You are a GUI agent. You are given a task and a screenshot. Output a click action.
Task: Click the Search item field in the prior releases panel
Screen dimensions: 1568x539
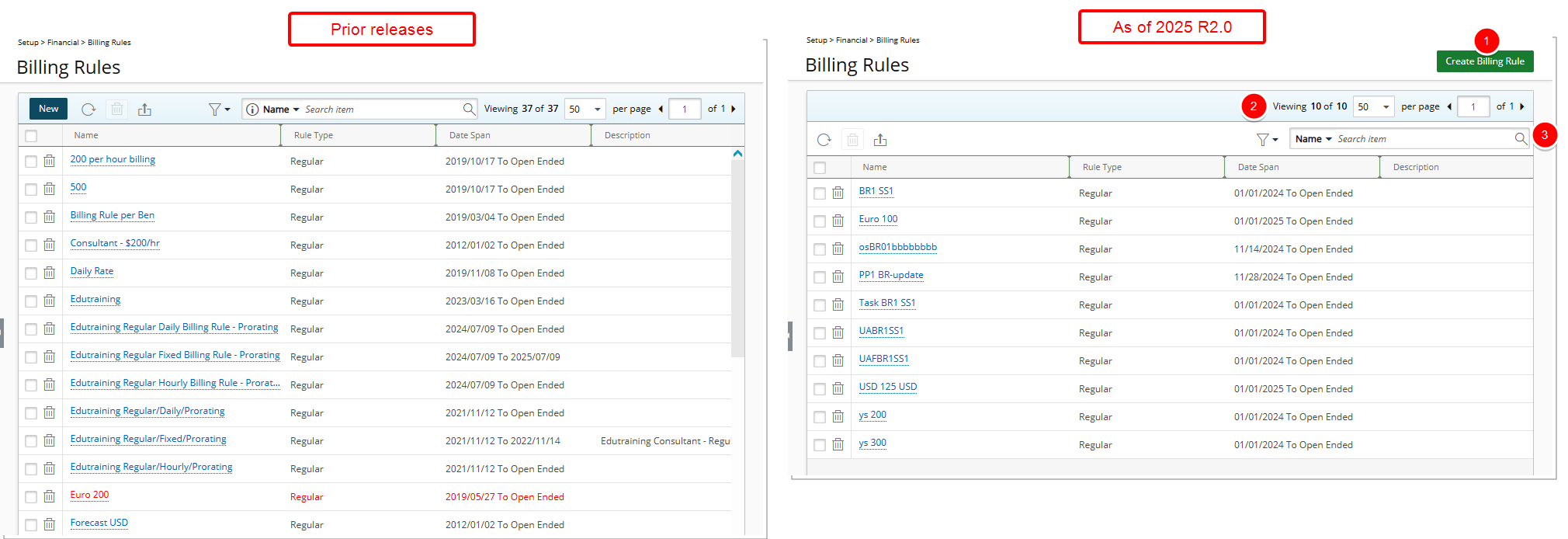coord(381,110)
